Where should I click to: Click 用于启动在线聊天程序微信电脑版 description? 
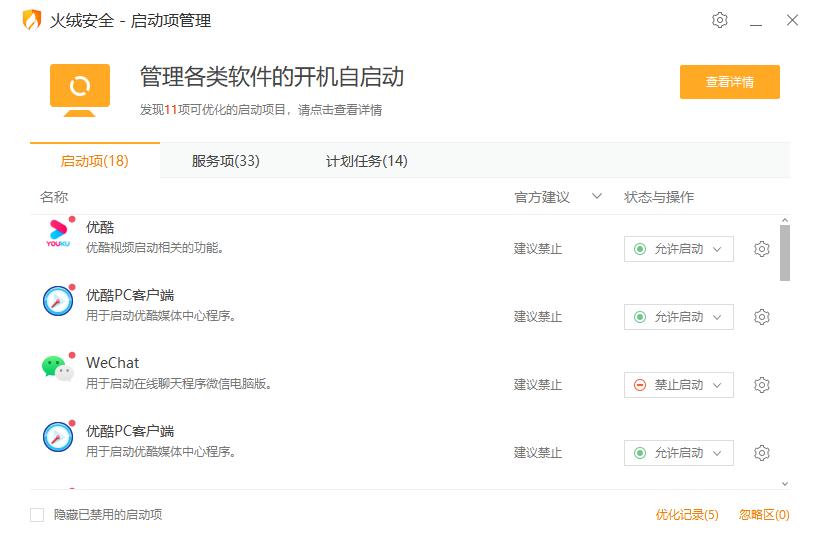[178, 384]
